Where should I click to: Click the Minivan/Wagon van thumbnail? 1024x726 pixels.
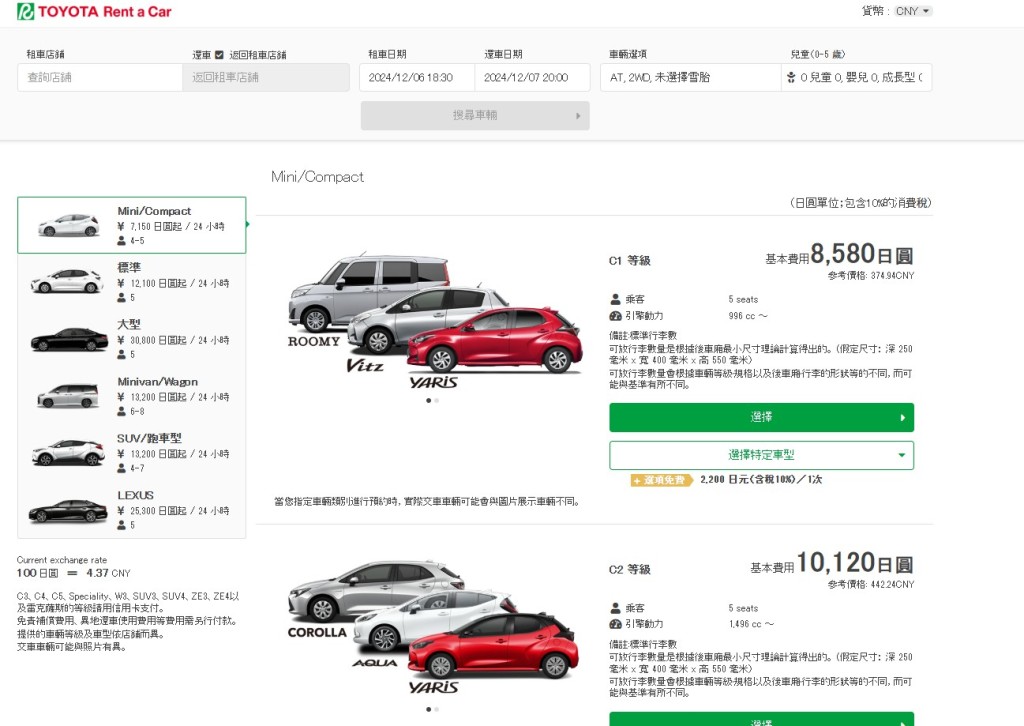[68, 396]
